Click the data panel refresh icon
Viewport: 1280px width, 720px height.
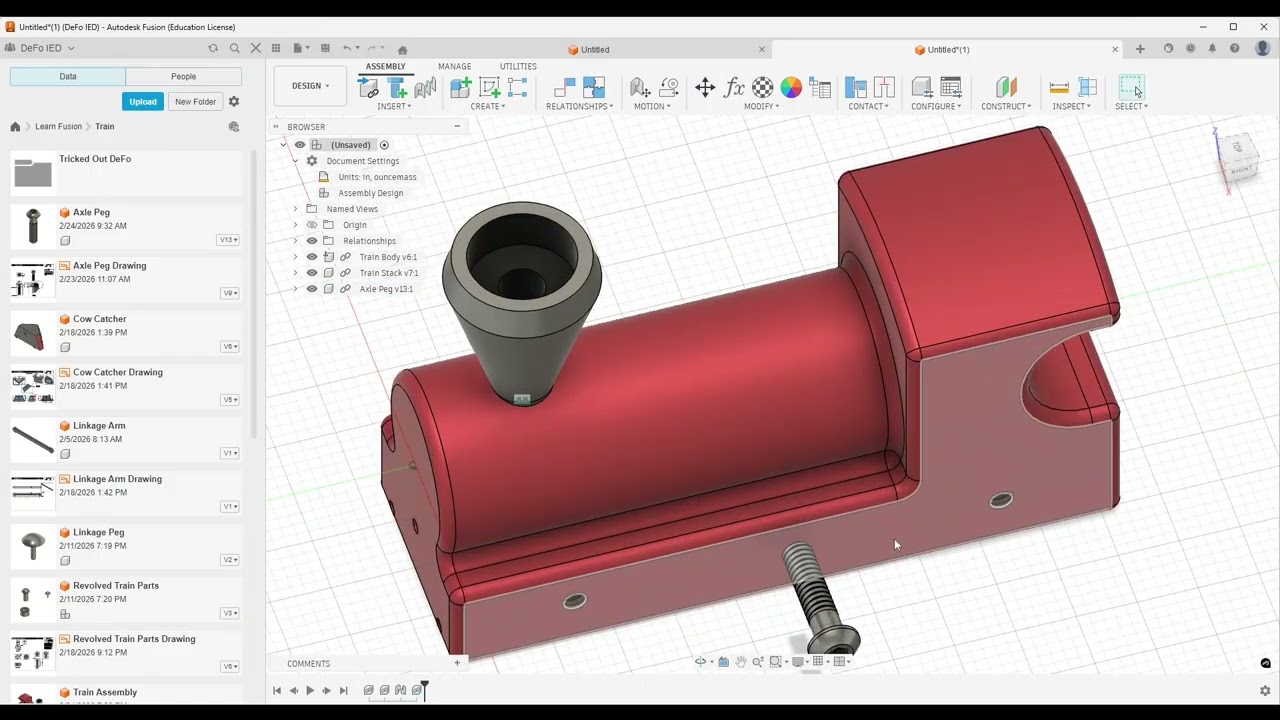pos(213,48)
